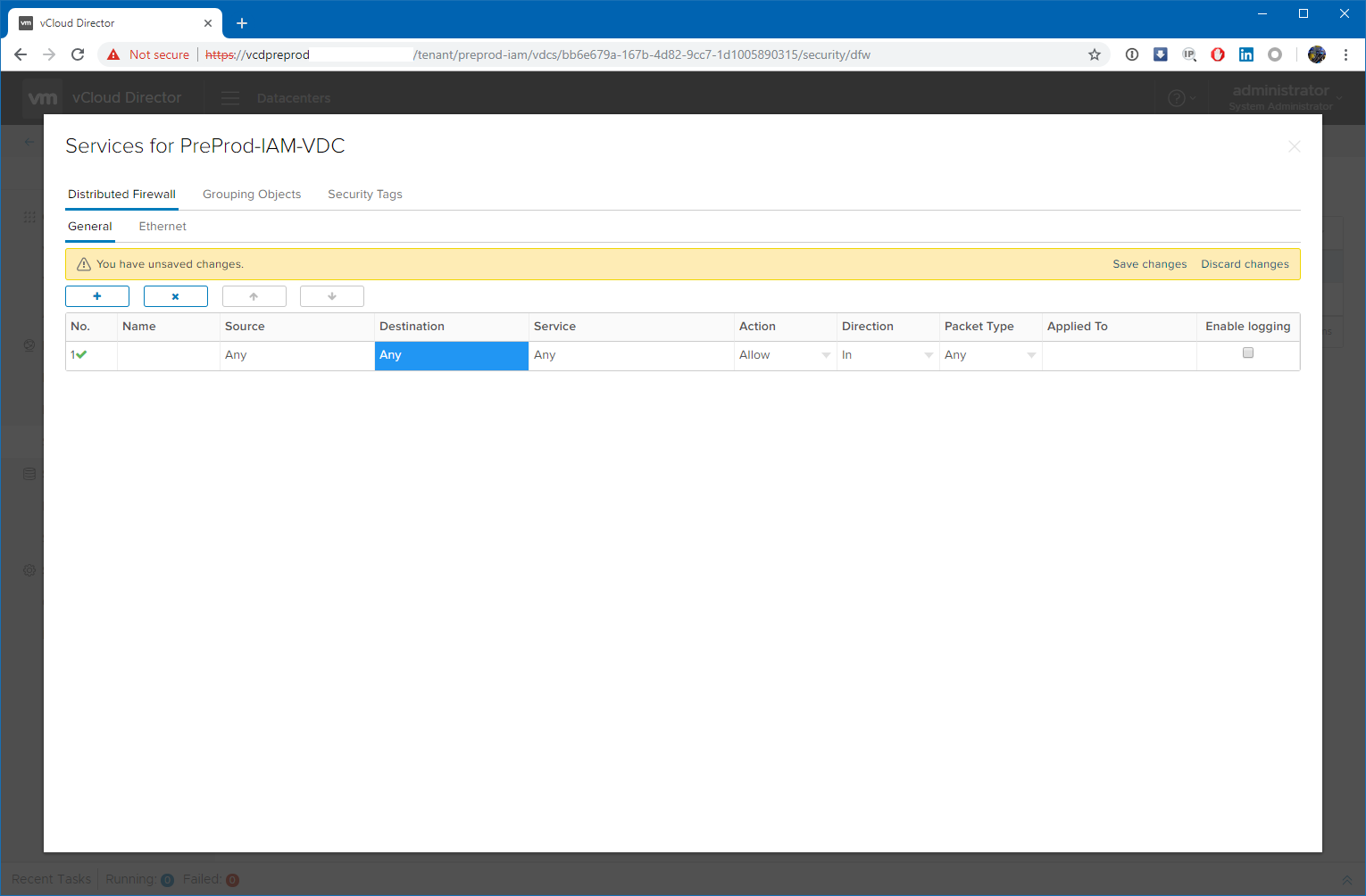Click the LinkedIn extension icon
Image resolution: width=1366 pixels, height=896 pixels.
click(x=1246, y=54)
